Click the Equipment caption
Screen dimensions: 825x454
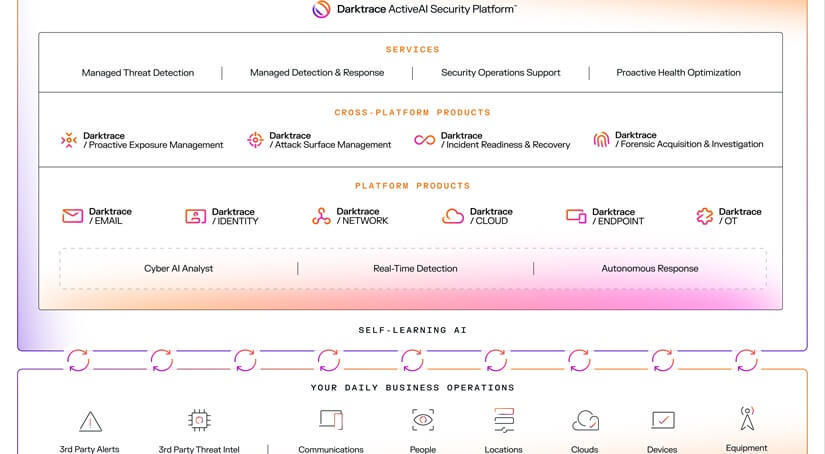[x=747, y=448]
